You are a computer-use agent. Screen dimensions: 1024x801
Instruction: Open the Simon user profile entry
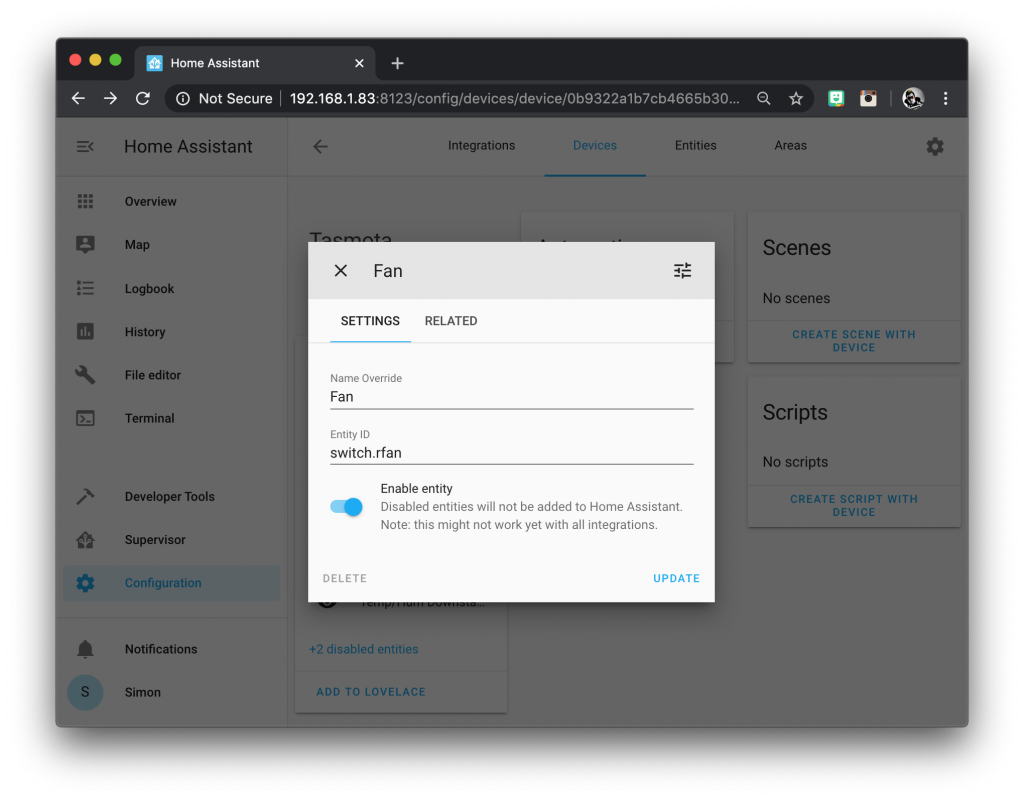[172, 692]
